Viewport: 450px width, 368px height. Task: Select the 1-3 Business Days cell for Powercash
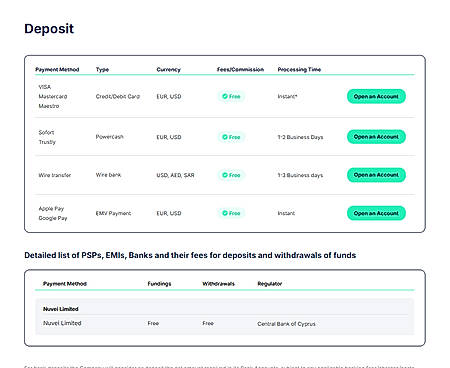click(x=300, y=137)
